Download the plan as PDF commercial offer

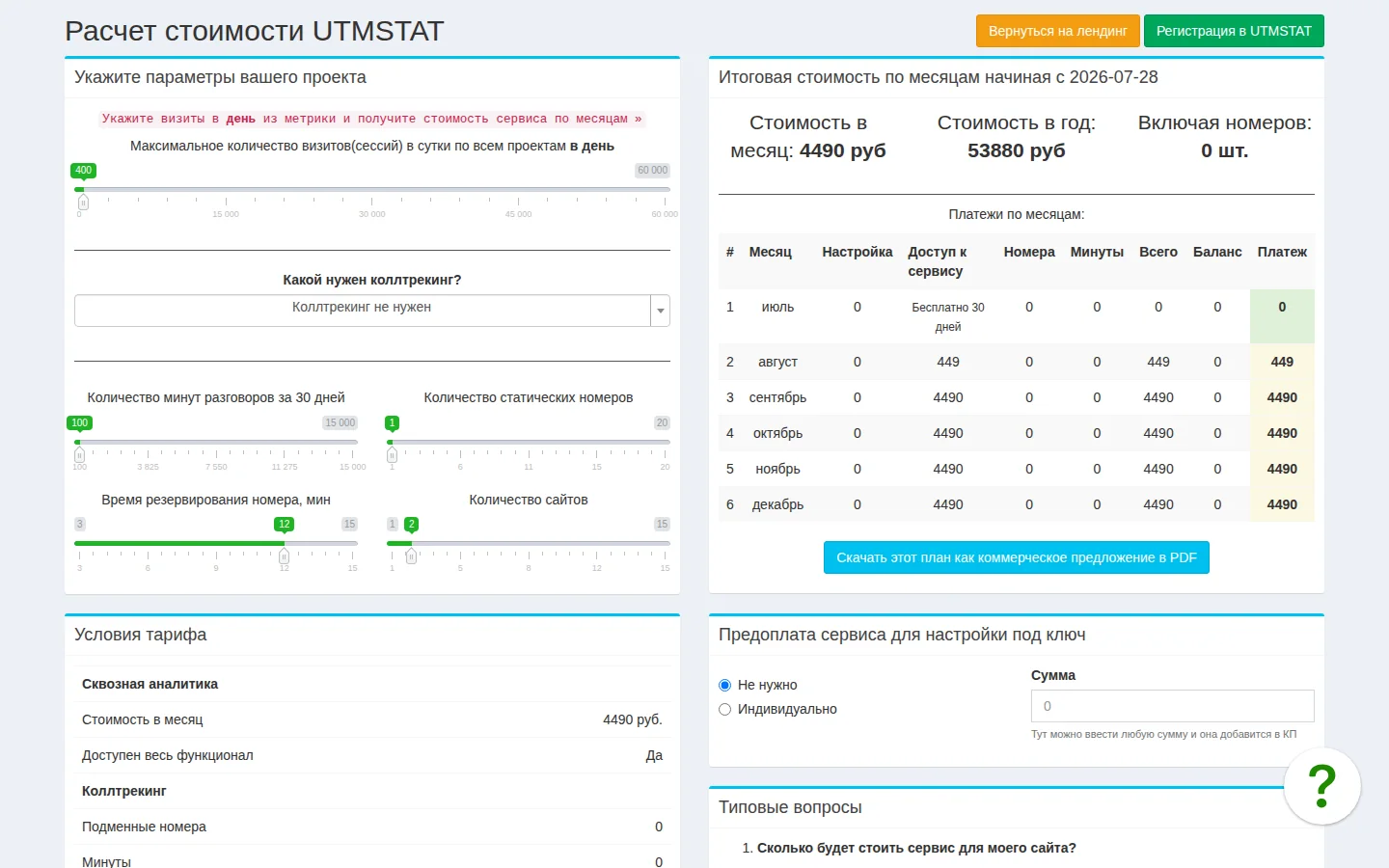tap(1016, 557)
